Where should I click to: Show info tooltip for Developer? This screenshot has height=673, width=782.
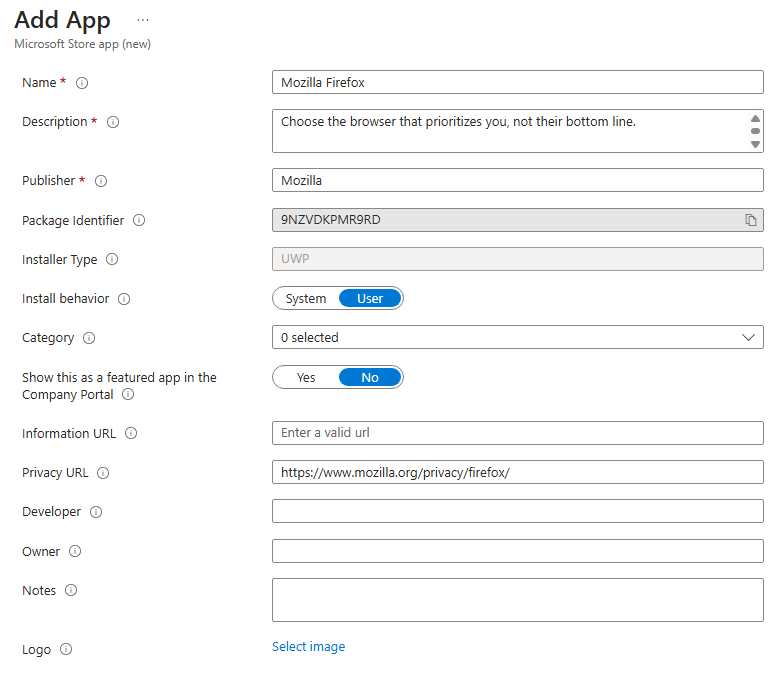(x=96, y=512)
